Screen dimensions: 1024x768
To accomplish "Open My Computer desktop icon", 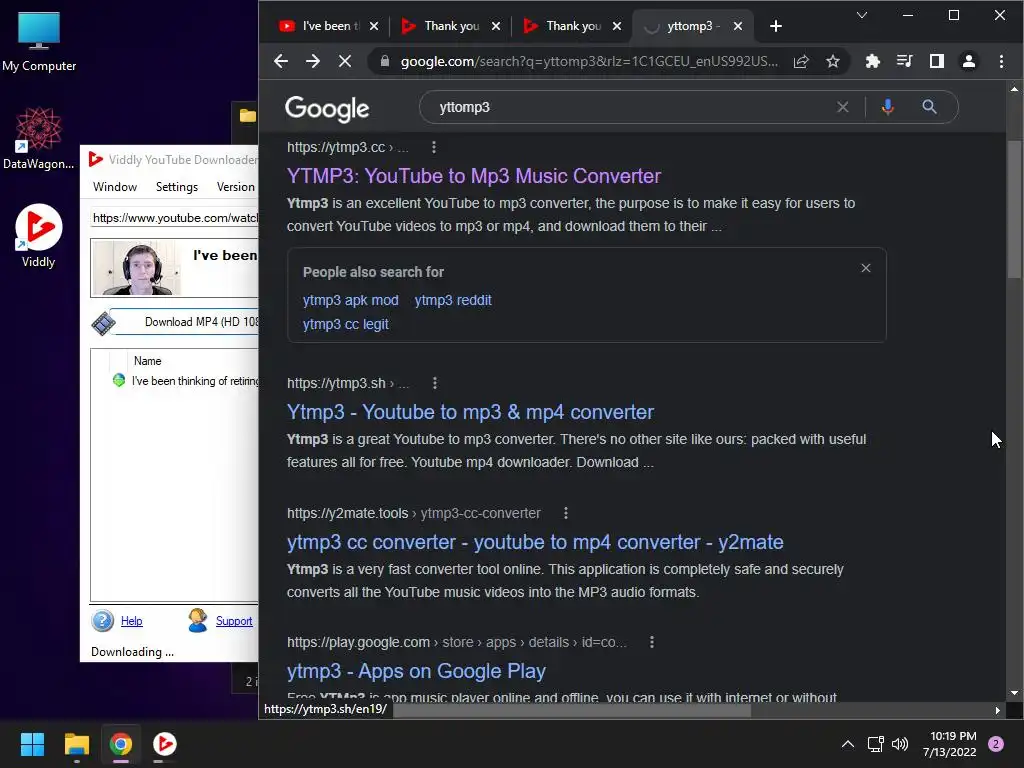I will click(x=39, y=42).
